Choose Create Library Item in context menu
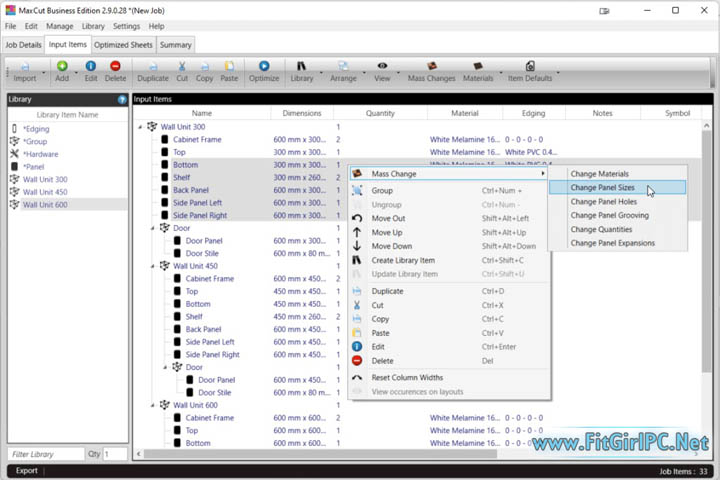The height and width of the screenshot is (480, 720). point(404,260)
